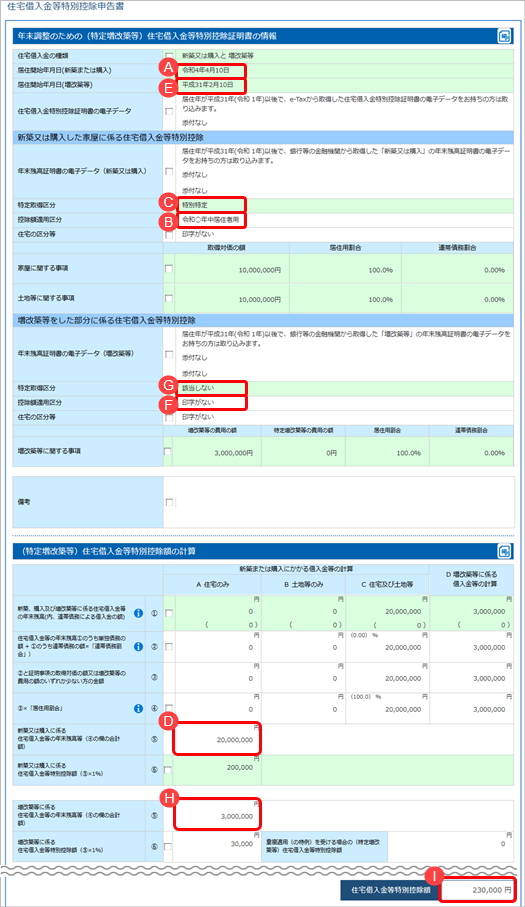Click 取得対価の額 column header
This screenshot has height=907, width=525.
tap(226, 248)
